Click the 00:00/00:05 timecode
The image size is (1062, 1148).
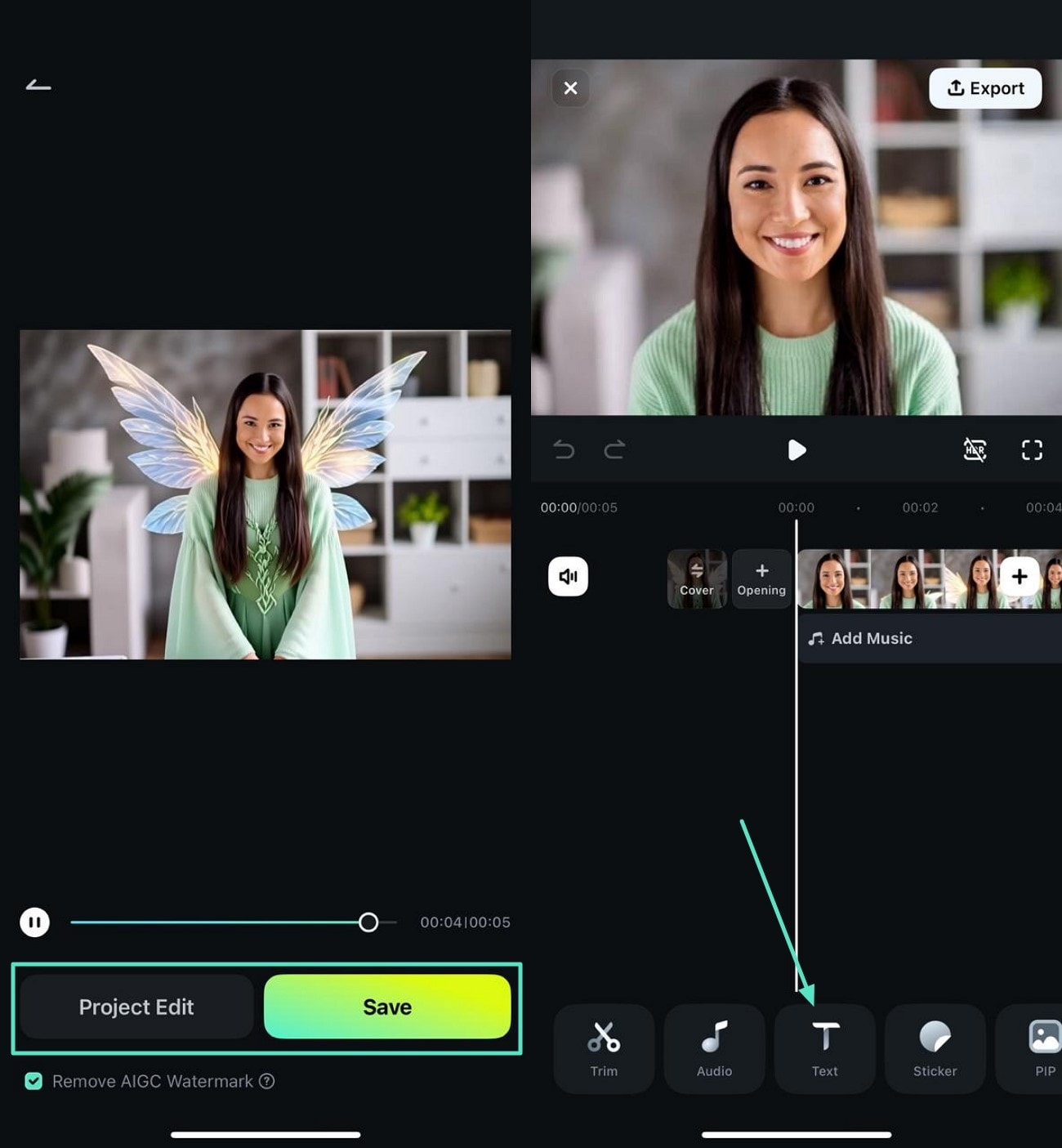[578, 507]
